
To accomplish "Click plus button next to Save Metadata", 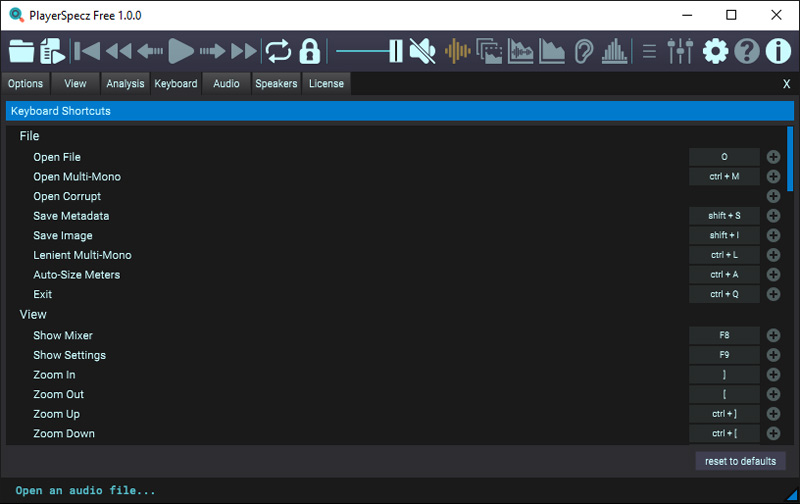I will [x=773, y=216].
